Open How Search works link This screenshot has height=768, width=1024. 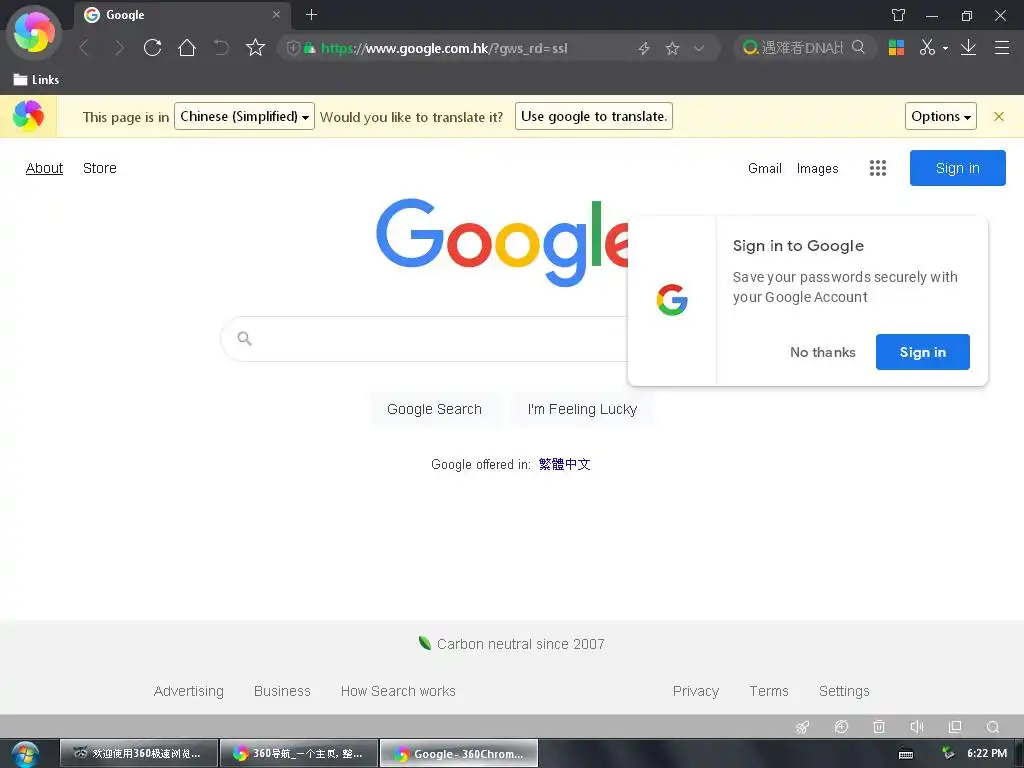point(398,691)
